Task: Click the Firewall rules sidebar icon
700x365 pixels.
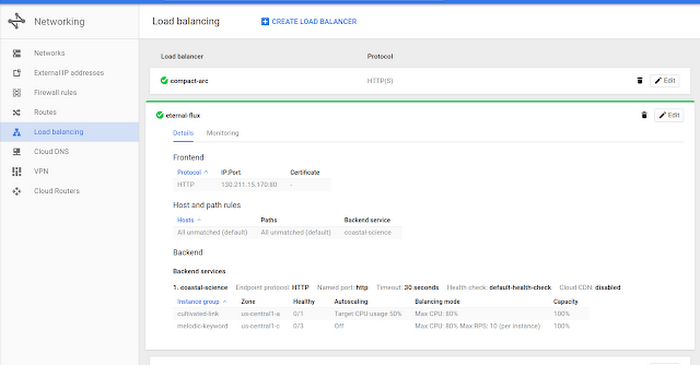Action: coord(17,92)
